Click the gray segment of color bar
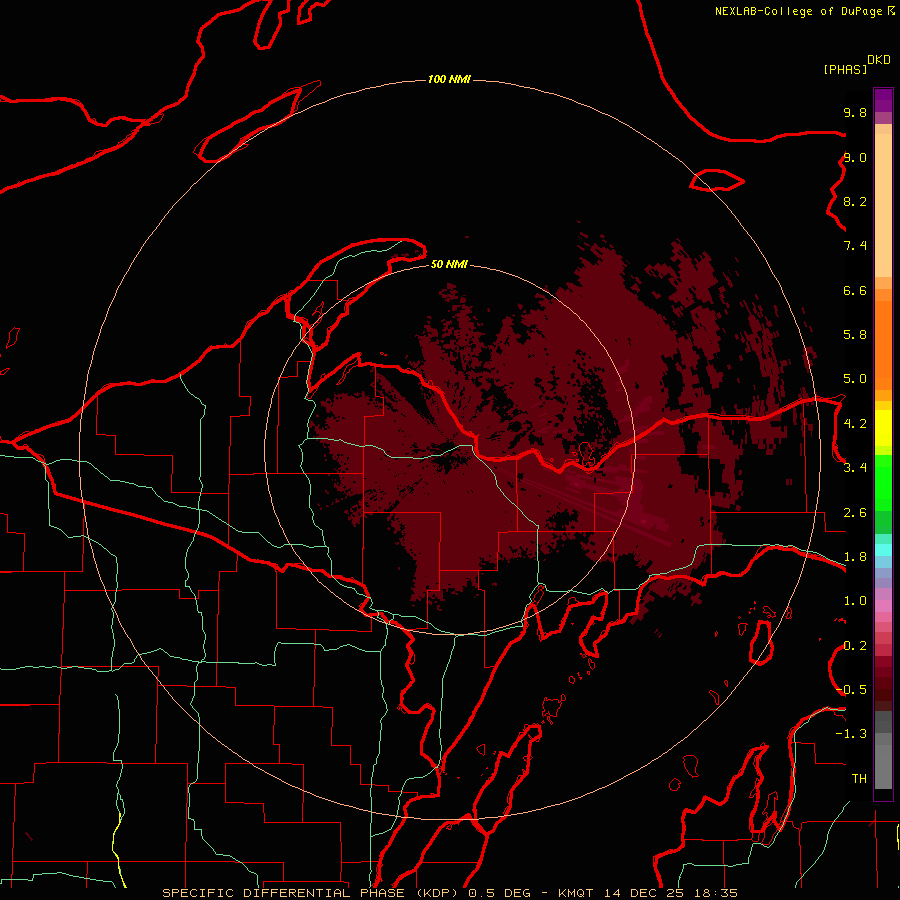This screenshot has width=900, height=900. click(883, 749)
